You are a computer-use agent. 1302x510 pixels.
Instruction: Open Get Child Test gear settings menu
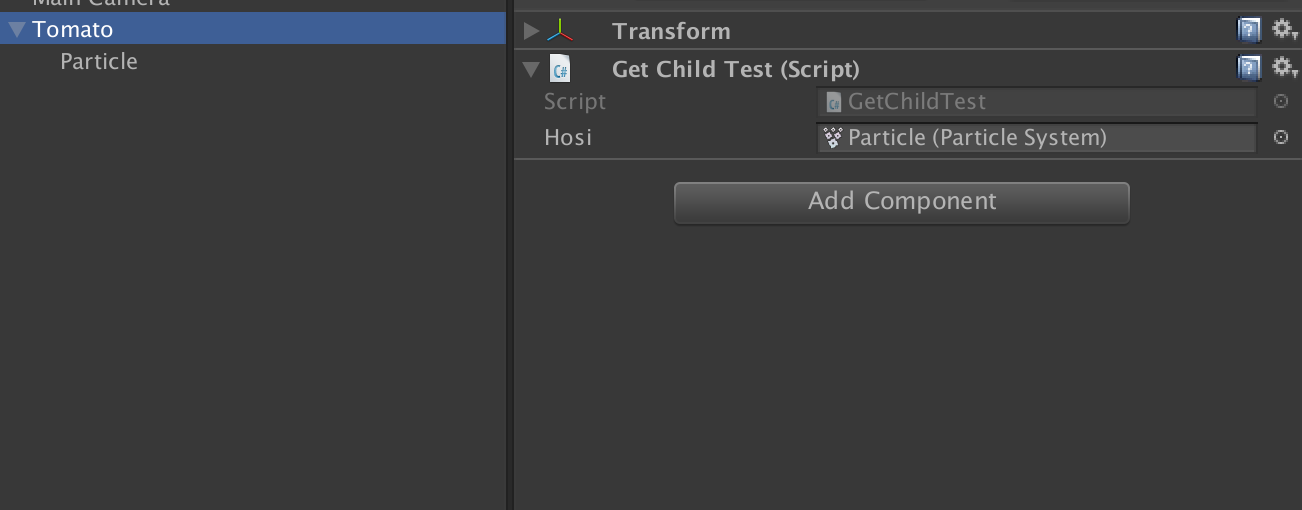1284,67
